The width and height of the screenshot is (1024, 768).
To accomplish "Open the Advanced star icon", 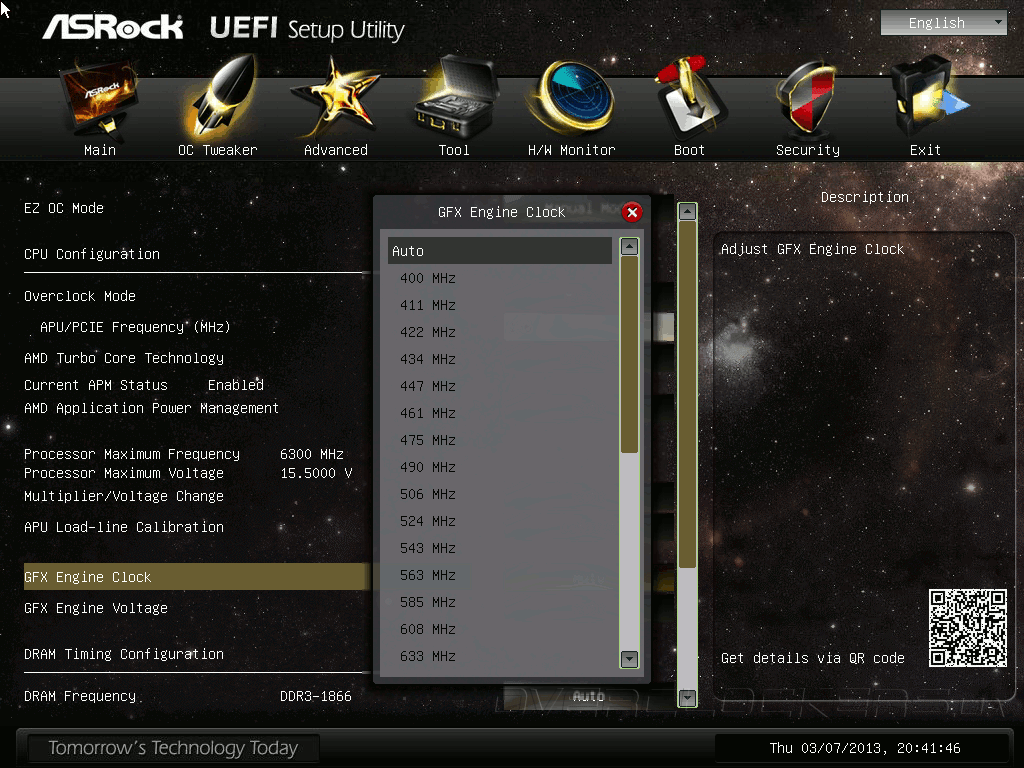I will click(335, 98).
